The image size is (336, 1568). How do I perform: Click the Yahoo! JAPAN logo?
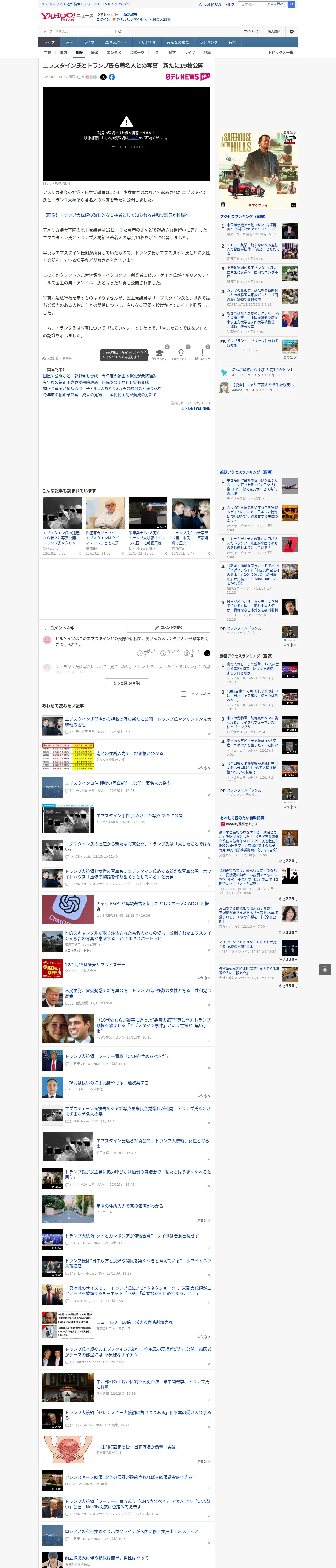(x=58, y=16)
